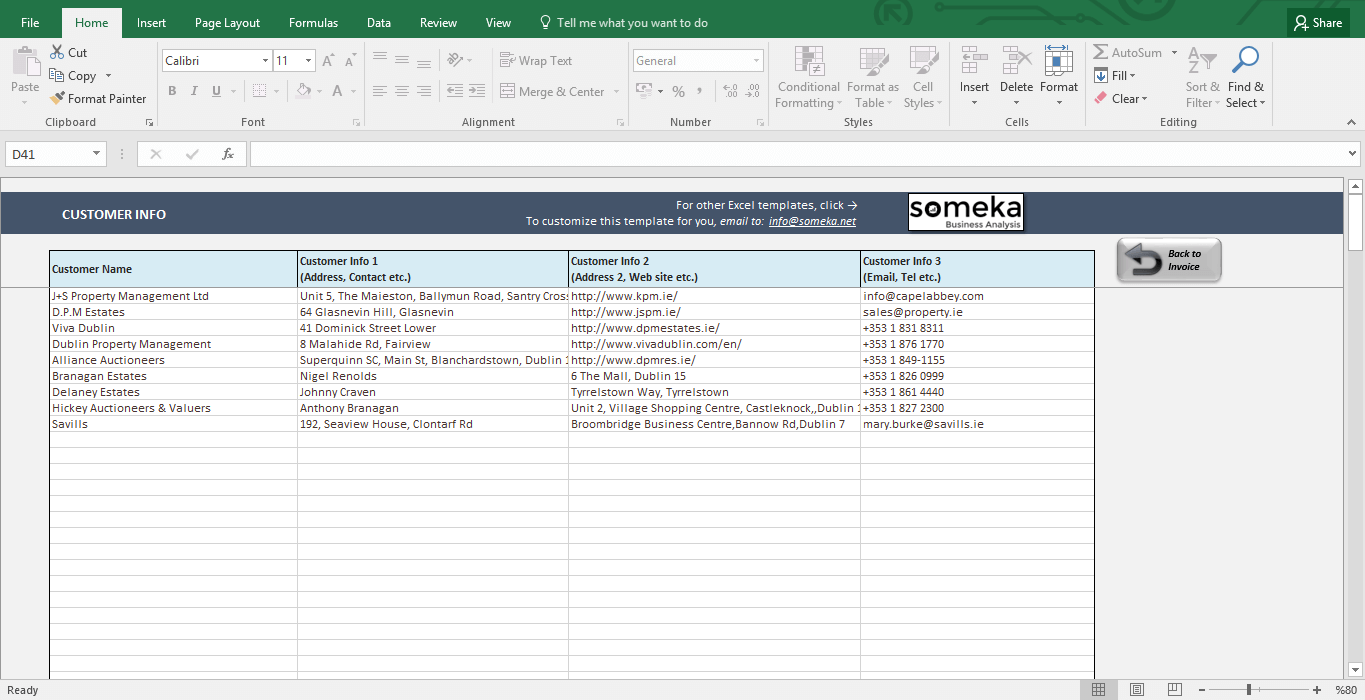Click the Insert cells icon

(974, 61)
